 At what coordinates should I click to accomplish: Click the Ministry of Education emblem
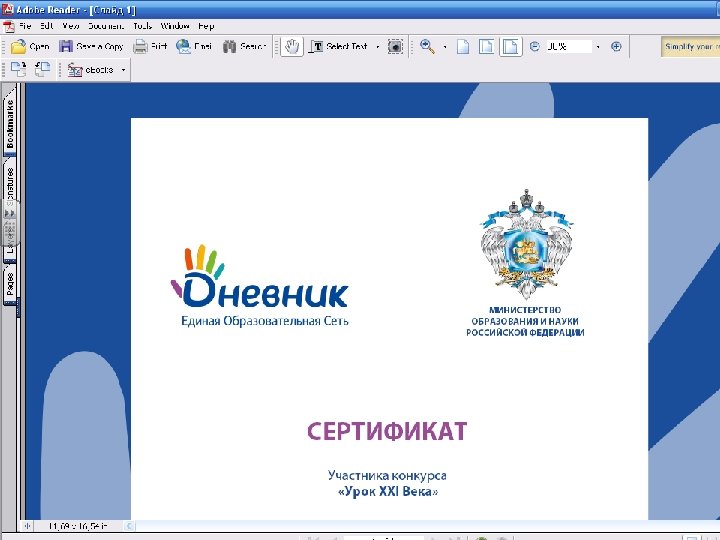point(526,243)
